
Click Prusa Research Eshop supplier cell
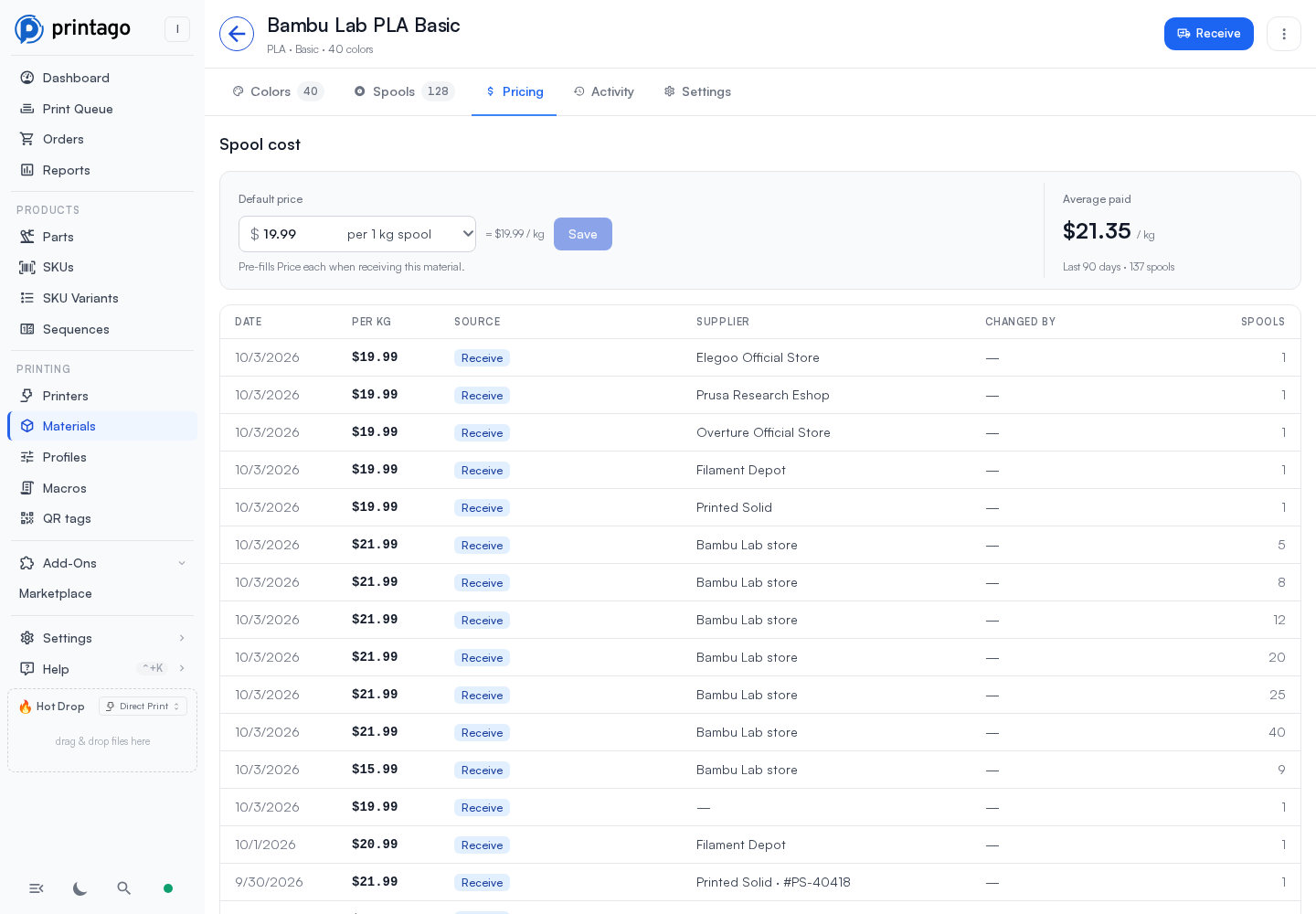point(763,395)
